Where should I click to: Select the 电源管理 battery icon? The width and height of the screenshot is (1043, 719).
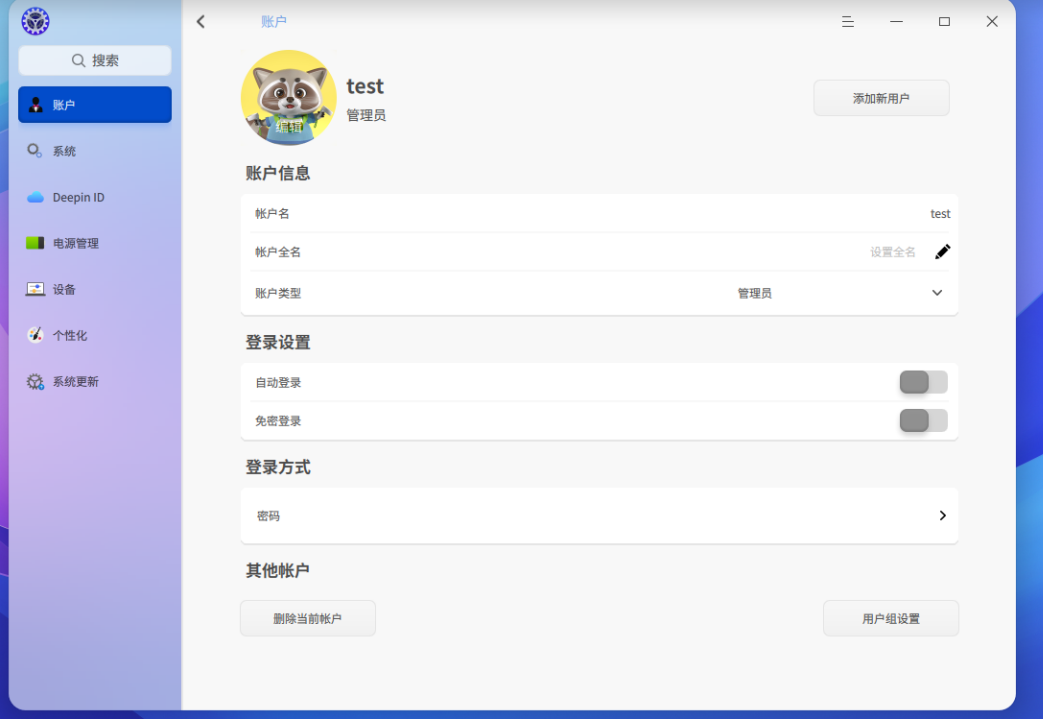point(35,243)
